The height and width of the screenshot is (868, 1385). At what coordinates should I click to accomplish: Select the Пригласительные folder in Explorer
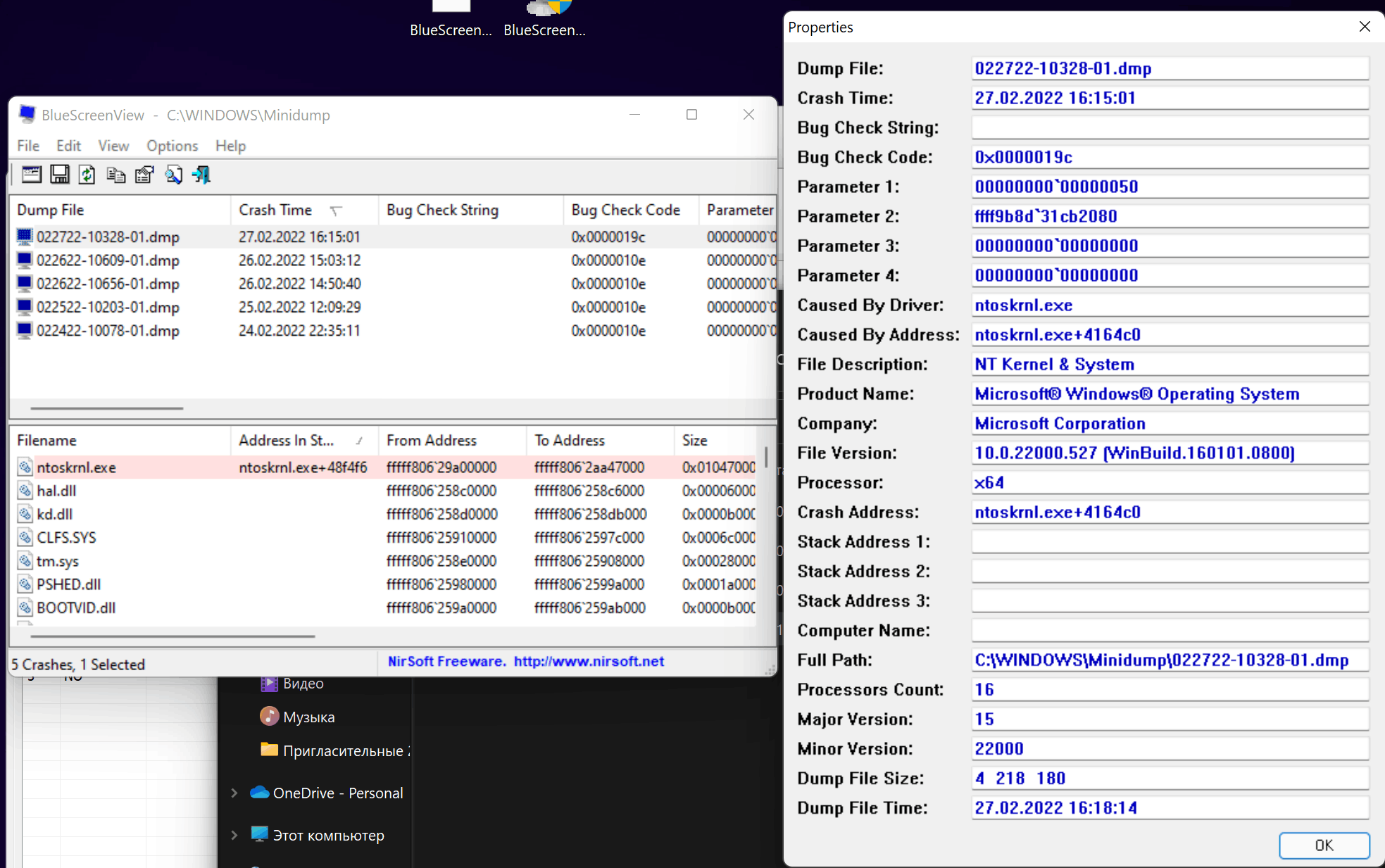pos(335,750)
